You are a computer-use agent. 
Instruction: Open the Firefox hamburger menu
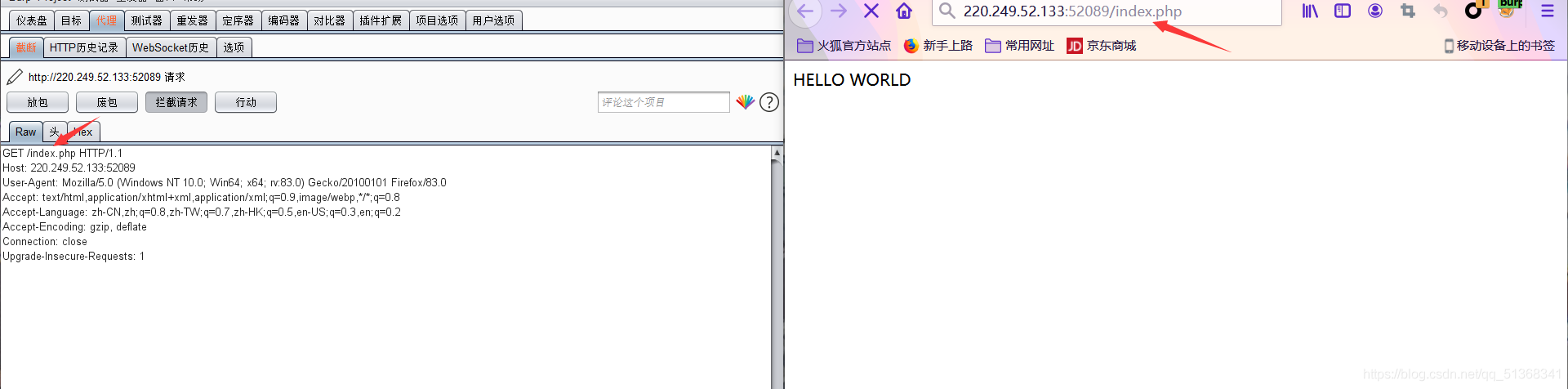coord(1548,11)
